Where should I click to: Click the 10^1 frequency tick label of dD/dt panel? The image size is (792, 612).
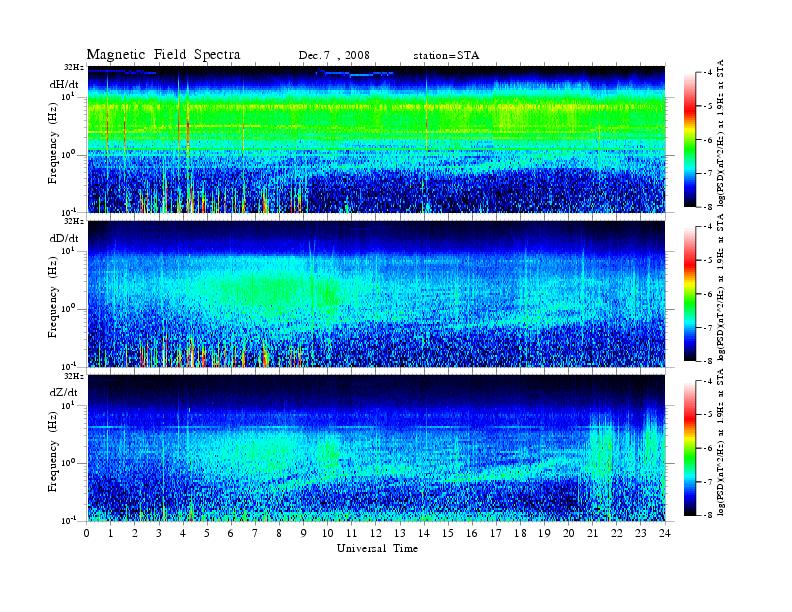(69, 250)
